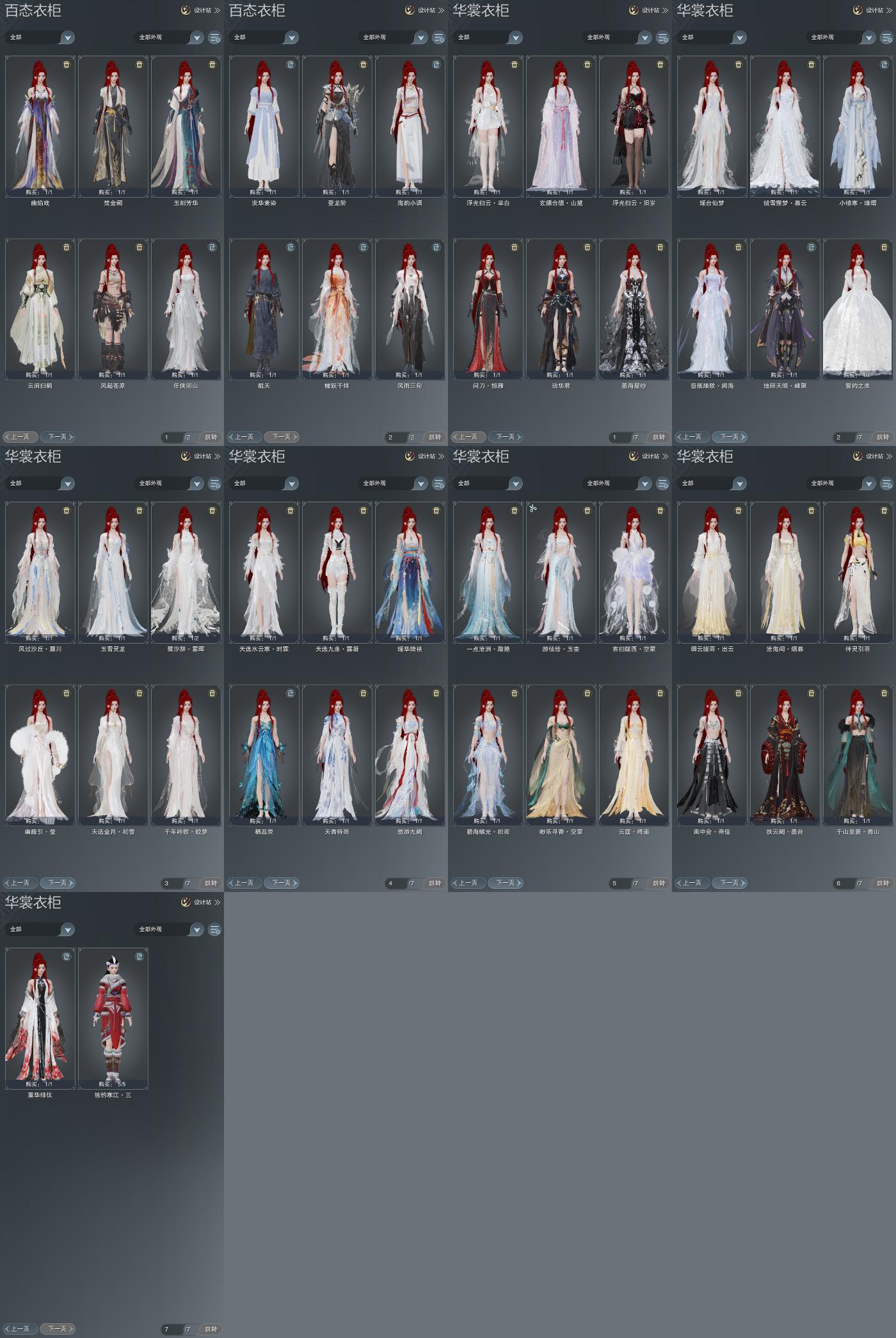This screenshot has height=1338, width=896.
Task: Click 上一页 on page 7 of 7 panel
Action: [x=20, y=1329]
